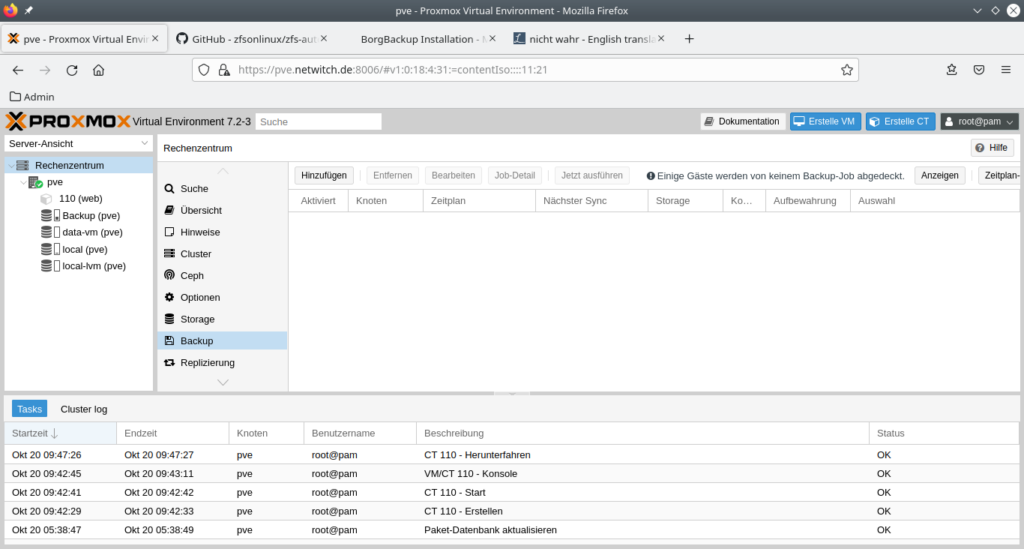Open the Dokumentation button

[743, 121]
